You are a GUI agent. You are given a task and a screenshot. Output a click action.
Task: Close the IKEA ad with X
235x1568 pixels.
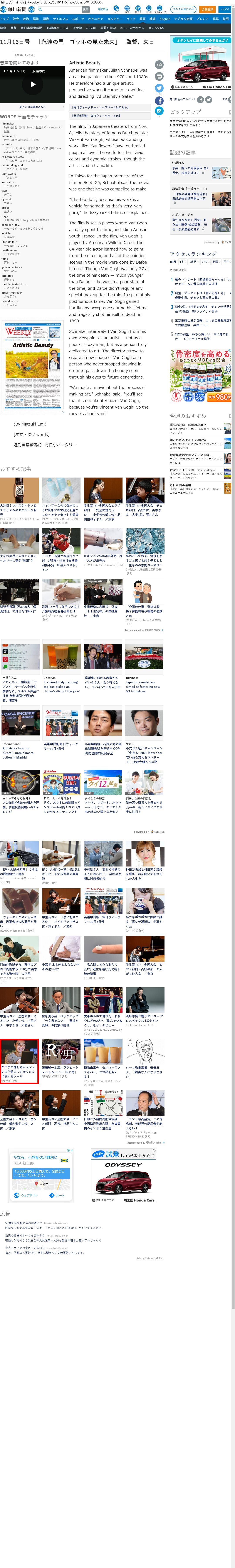72,1151
